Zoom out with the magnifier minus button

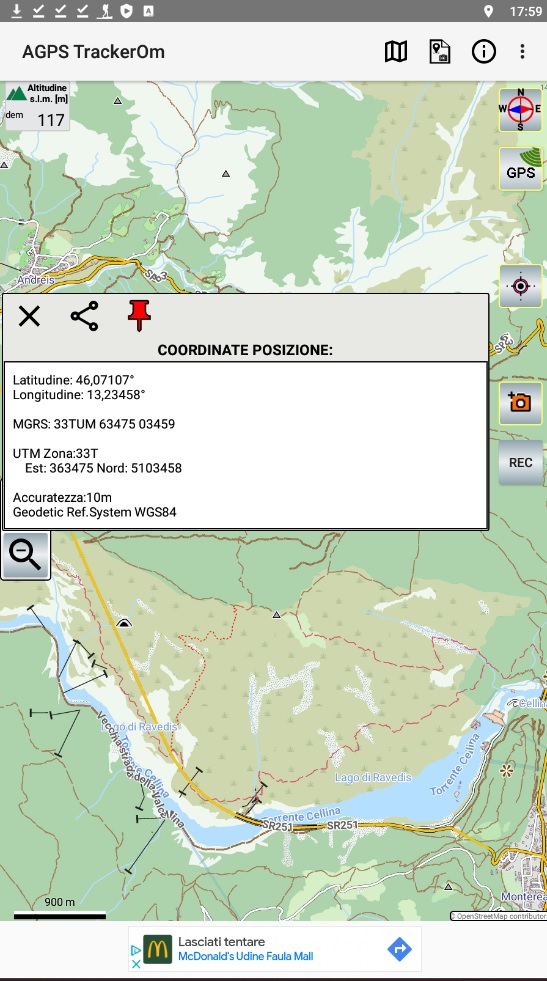26,556
